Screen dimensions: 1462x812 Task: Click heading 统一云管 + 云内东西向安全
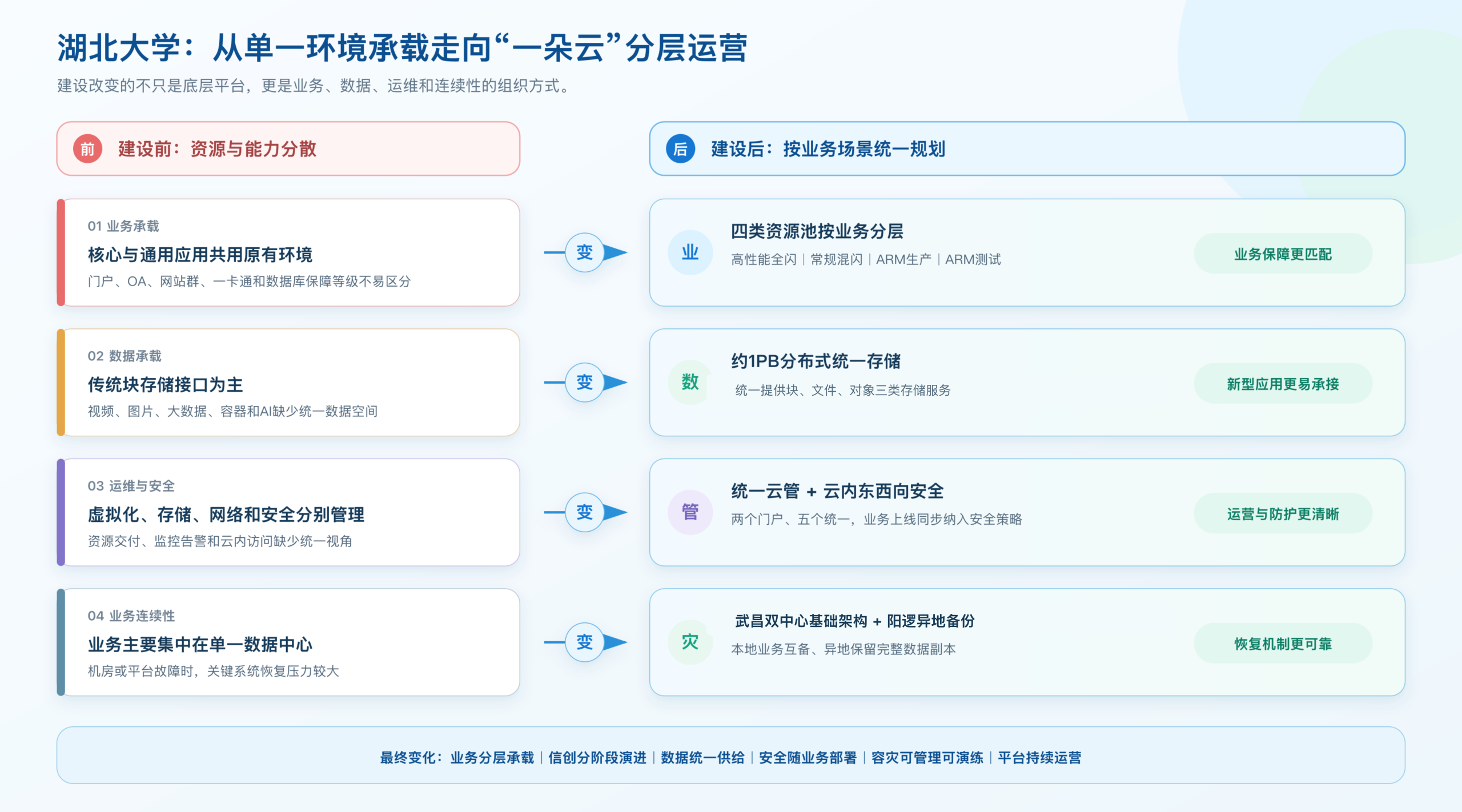837,491
